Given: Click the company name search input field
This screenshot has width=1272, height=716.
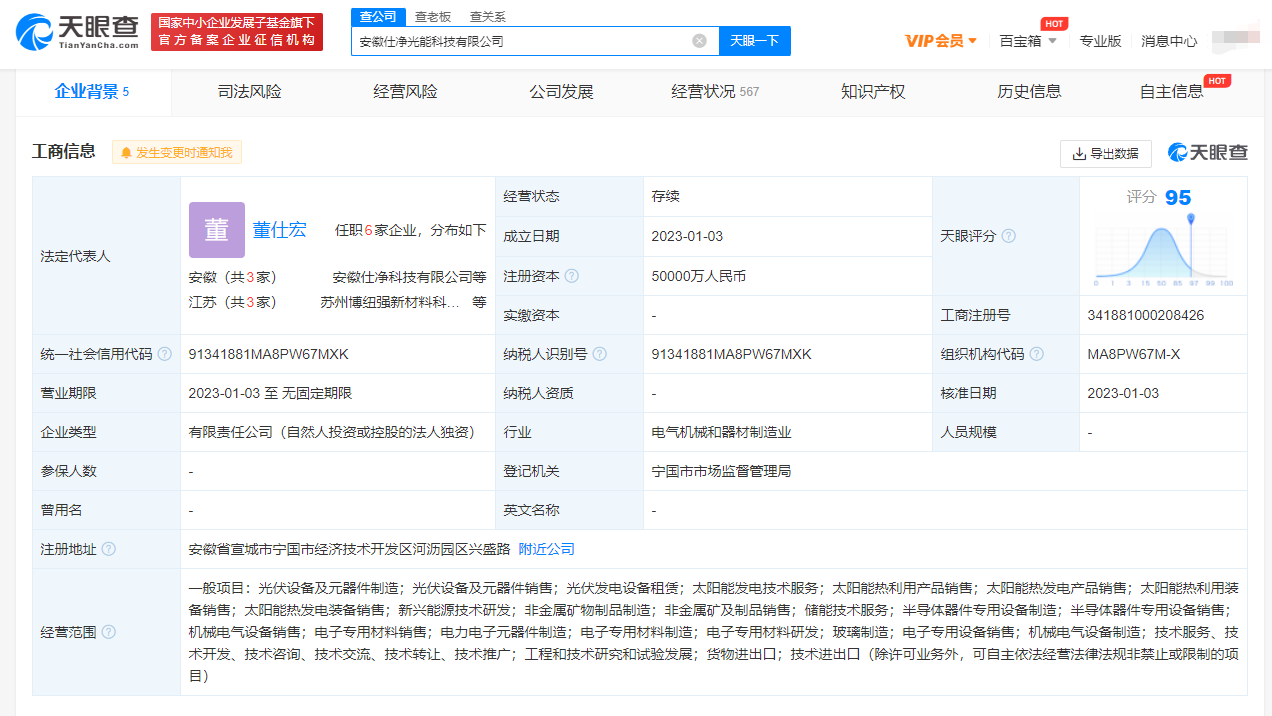Looking at the screenshot, I should pyautogui.click(x=520, y=41).
